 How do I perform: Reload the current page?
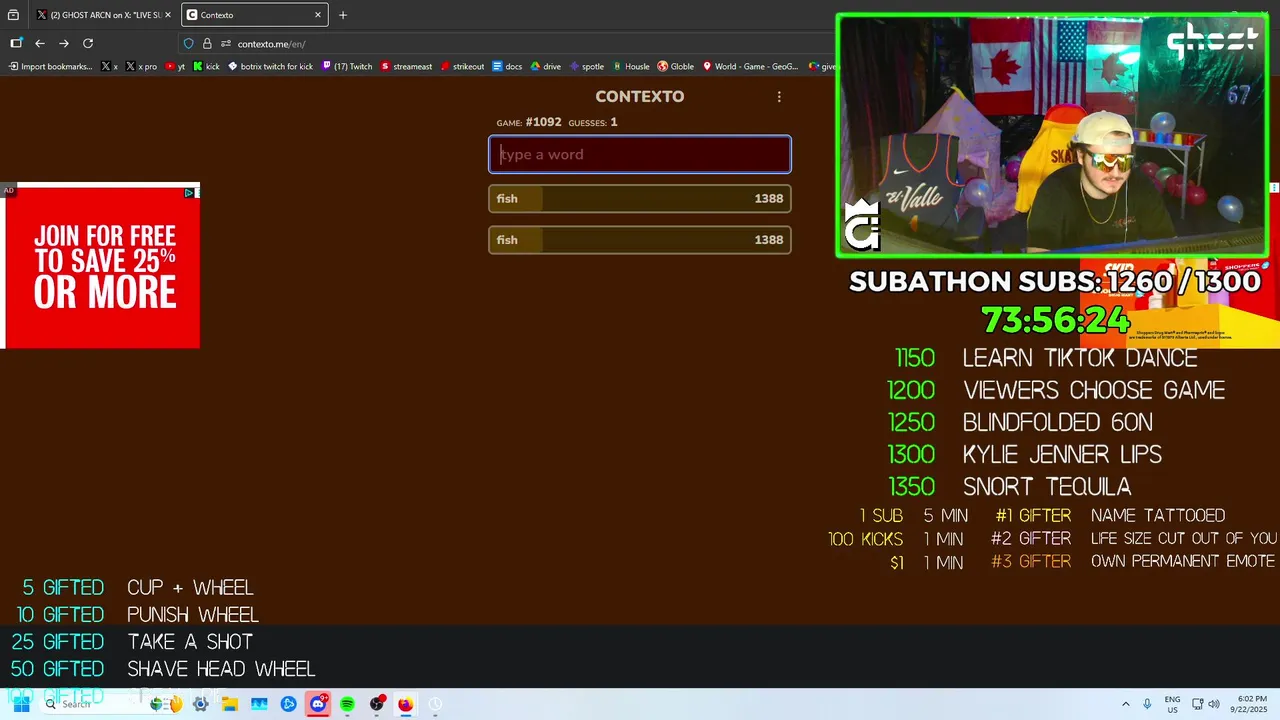[x=88, y=43]
